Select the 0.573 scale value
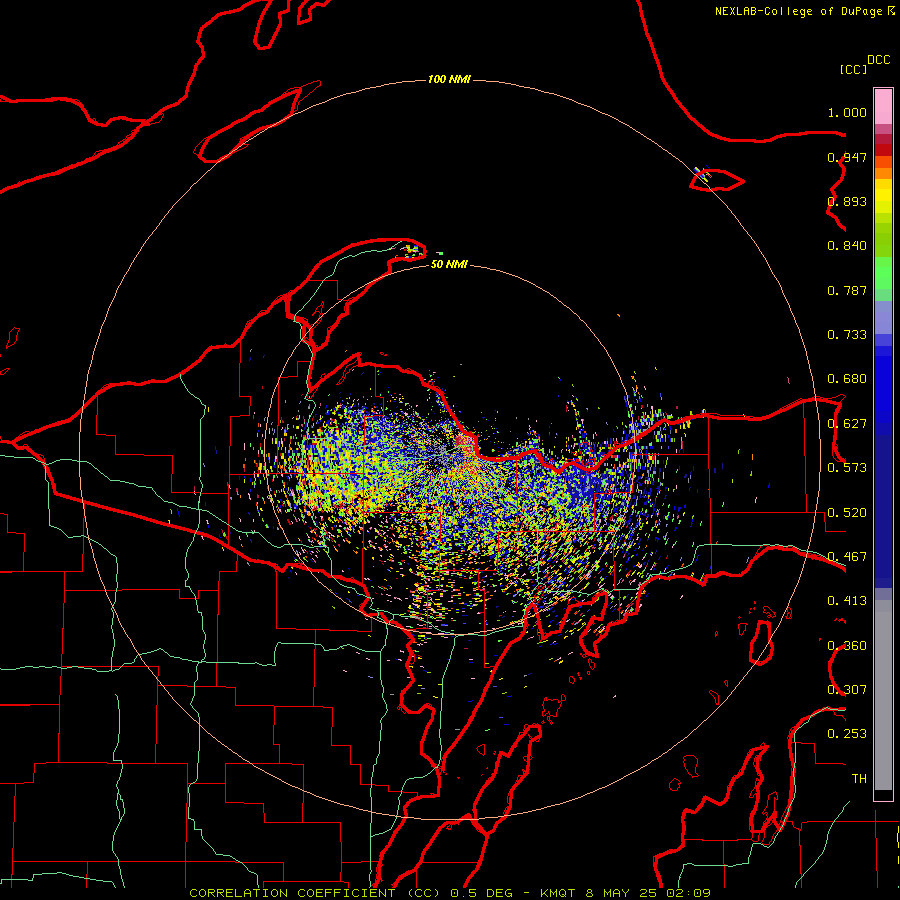 847,468
